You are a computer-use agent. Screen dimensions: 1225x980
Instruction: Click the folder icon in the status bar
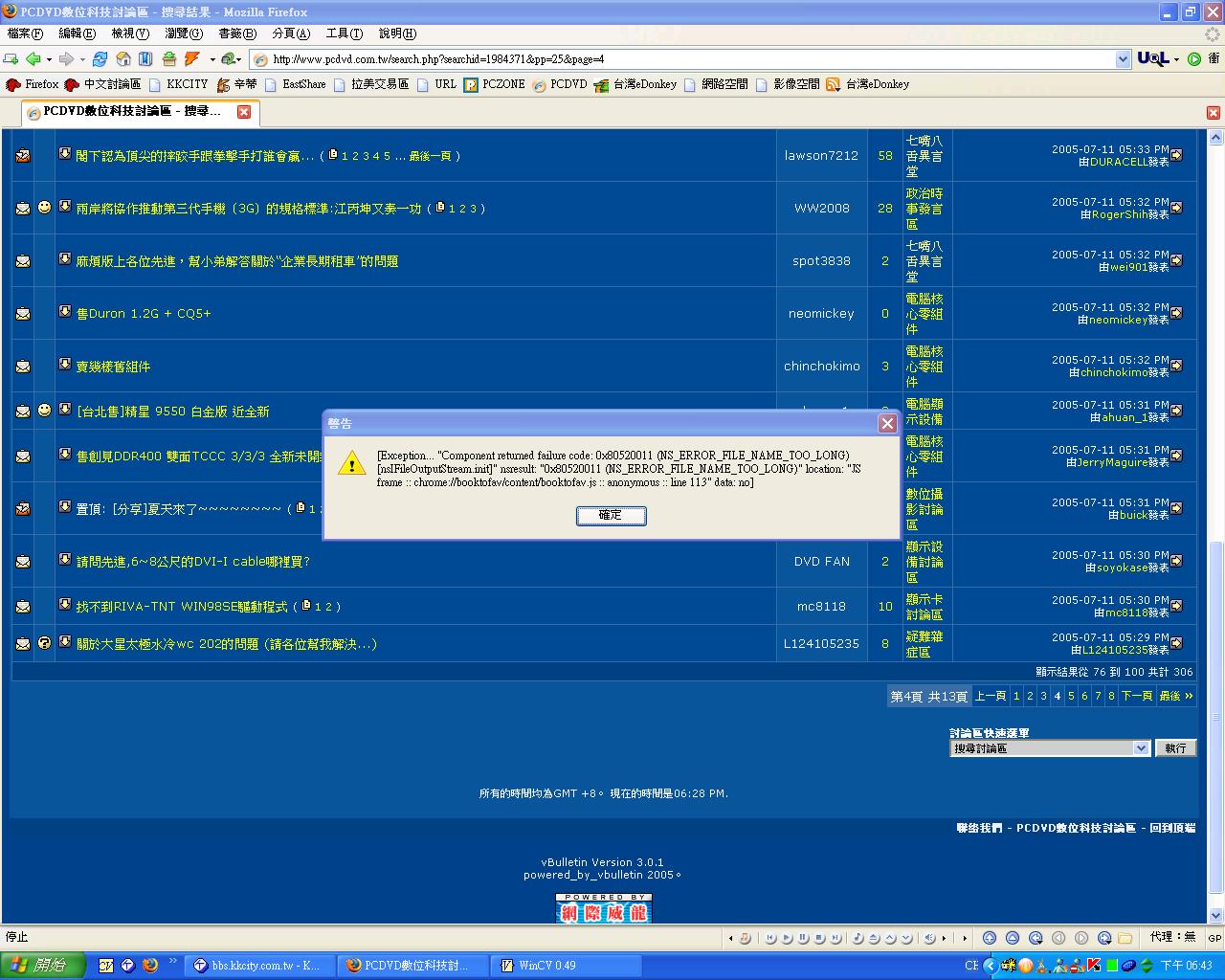pyautogui.click(x=1125, y=938)
